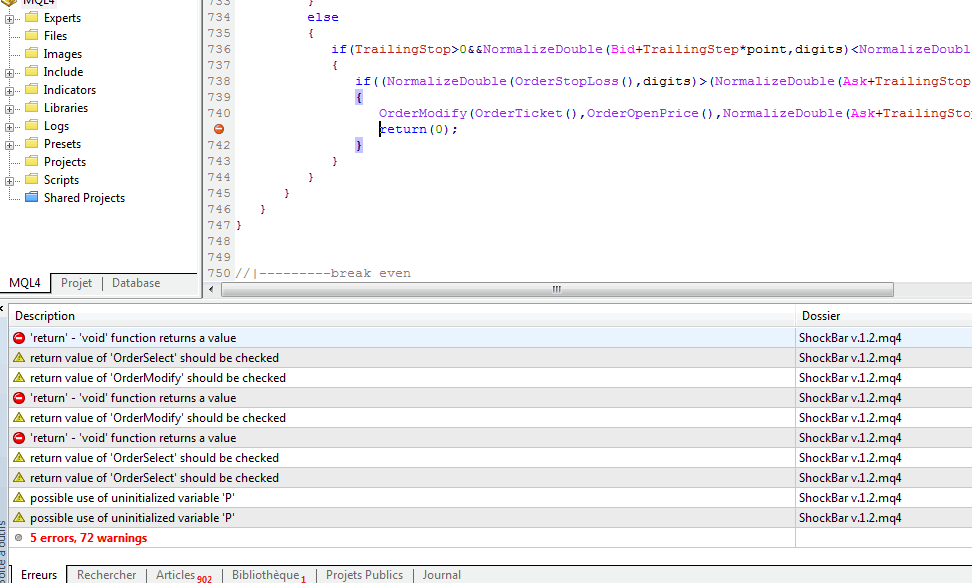This screenshot has height=583, width=972.
Task: Click the Images folder icon
Action: [31, 54]
